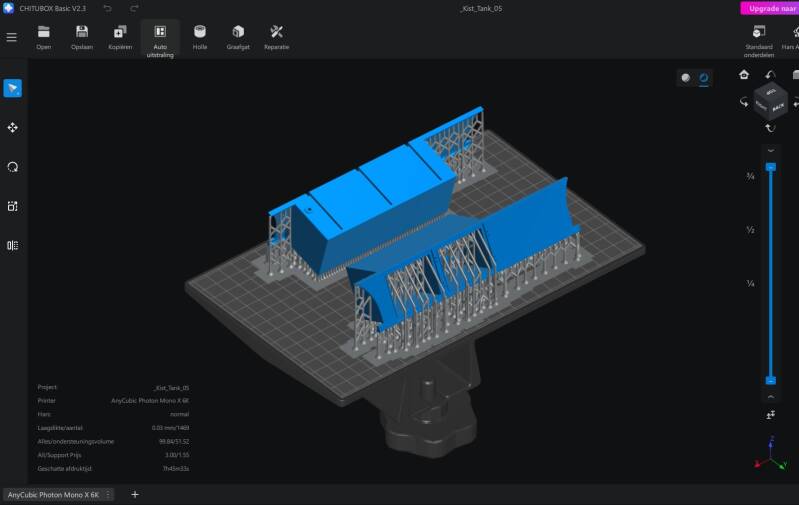Open printer tab options menu
This screenshot has width=799, height=505.
(108, 495)
